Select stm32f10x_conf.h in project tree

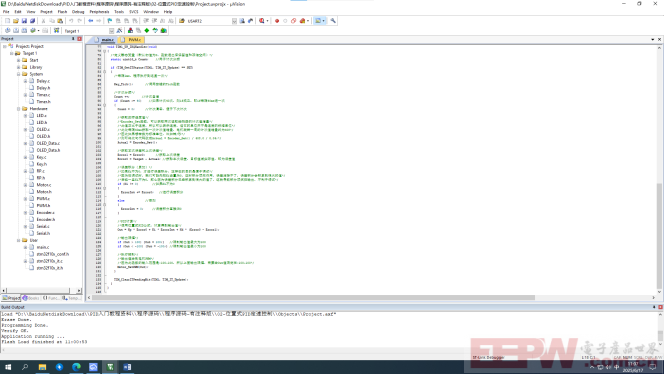[x=53, y=254]
